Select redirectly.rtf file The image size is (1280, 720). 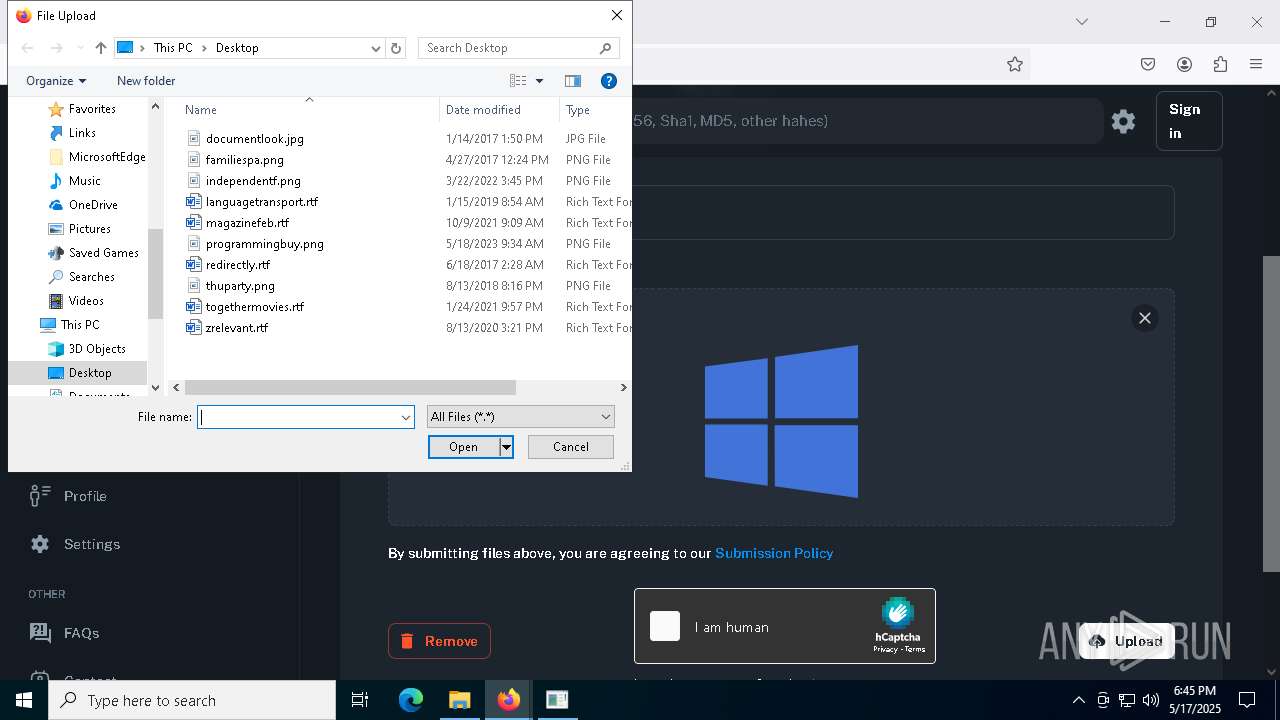click(237, 265)
